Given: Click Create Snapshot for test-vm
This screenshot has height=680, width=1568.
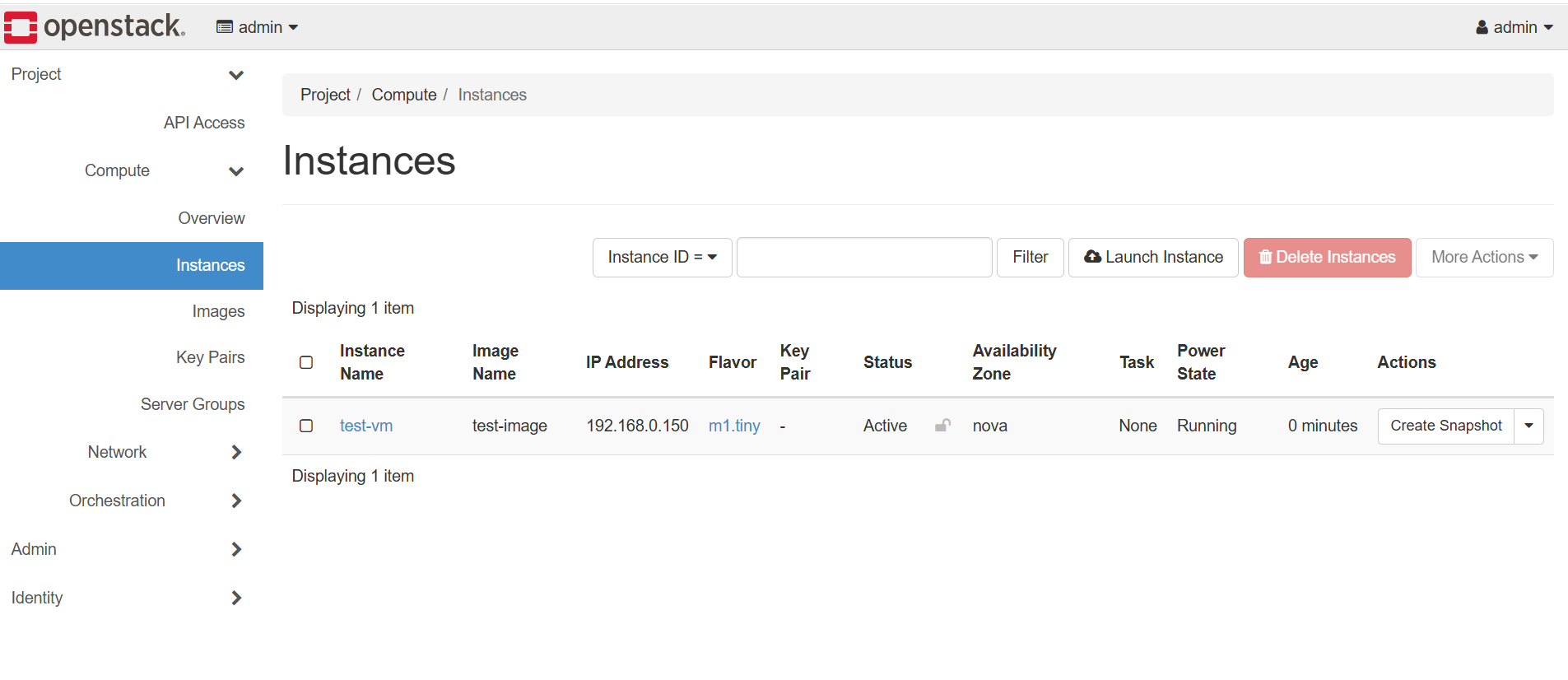Looking at the screenshot, I should (x=1446, y=426).
